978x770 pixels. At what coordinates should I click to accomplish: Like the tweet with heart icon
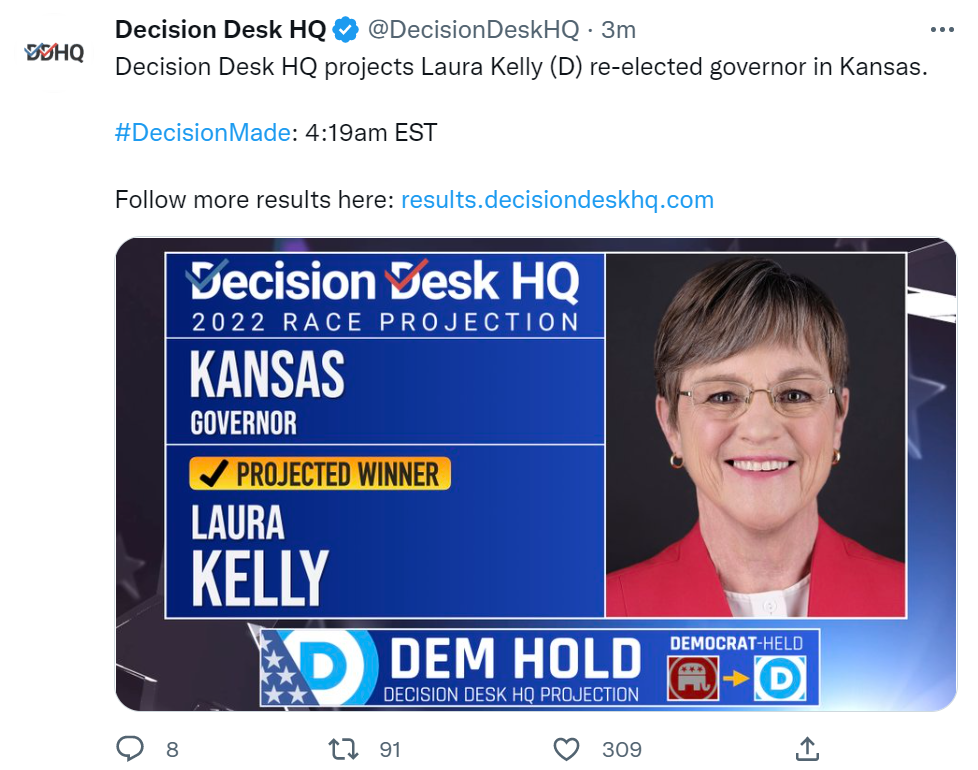(566, 749)
